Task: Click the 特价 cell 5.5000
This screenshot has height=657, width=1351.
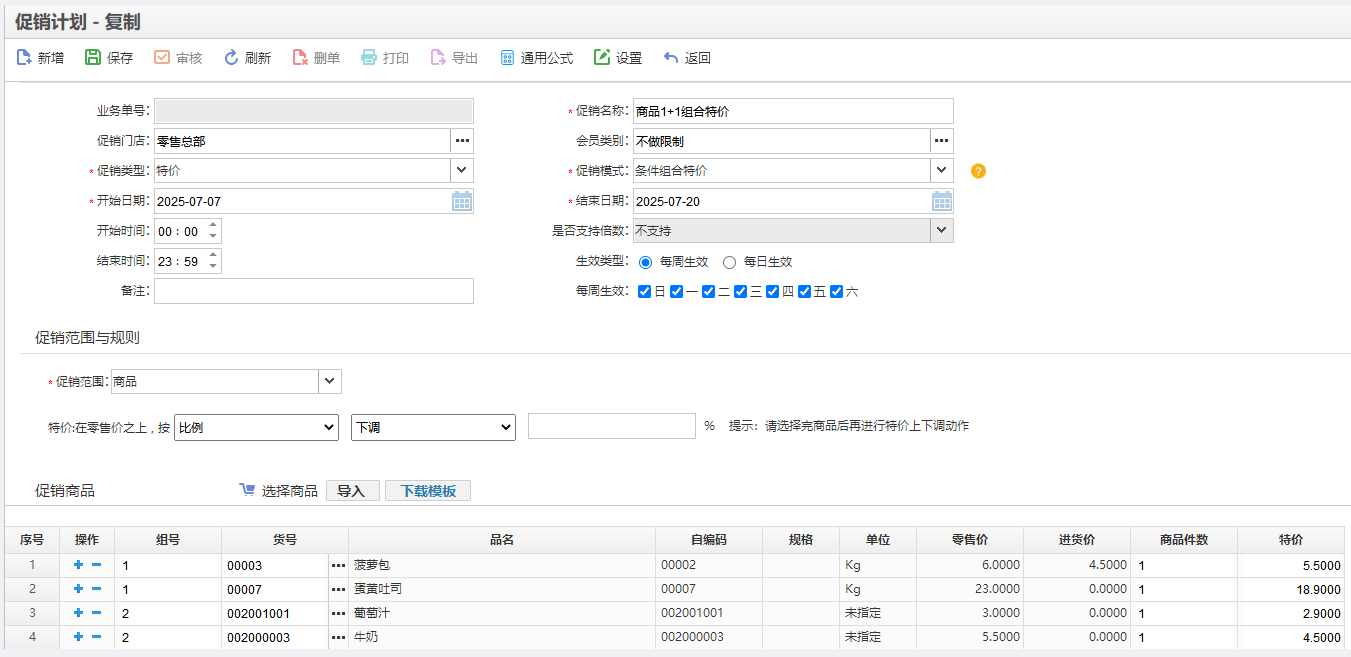Action: pos(1291,566)
